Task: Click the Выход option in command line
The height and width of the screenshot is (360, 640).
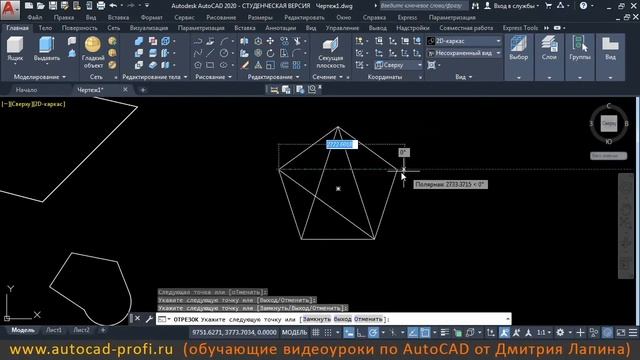Action: tap(342, 319)
